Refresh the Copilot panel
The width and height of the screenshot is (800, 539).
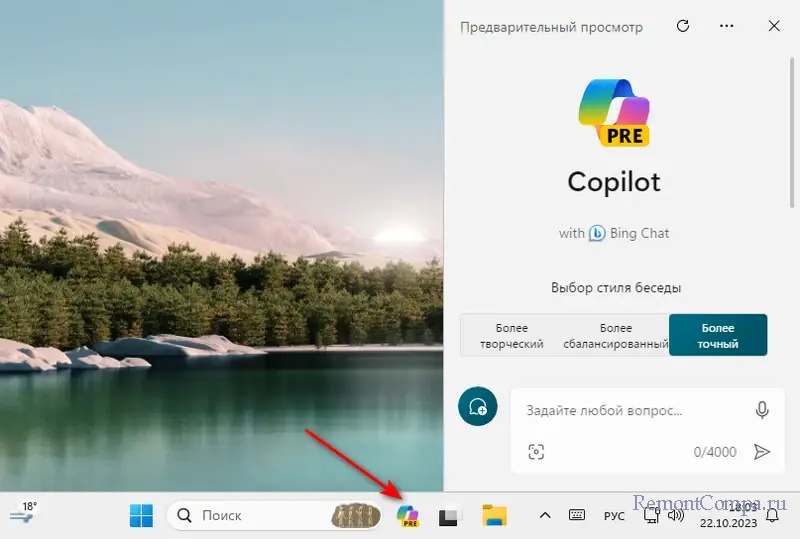(x=683, y=27)
